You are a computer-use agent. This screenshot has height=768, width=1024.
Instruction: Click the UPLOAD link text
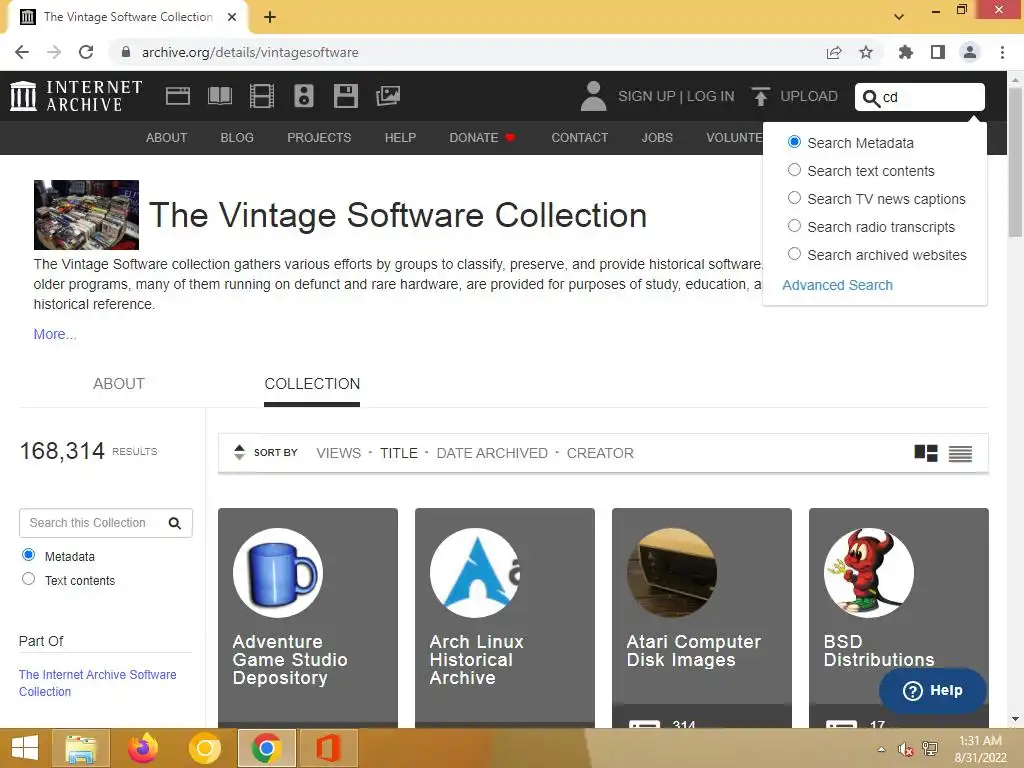(809, 97)
